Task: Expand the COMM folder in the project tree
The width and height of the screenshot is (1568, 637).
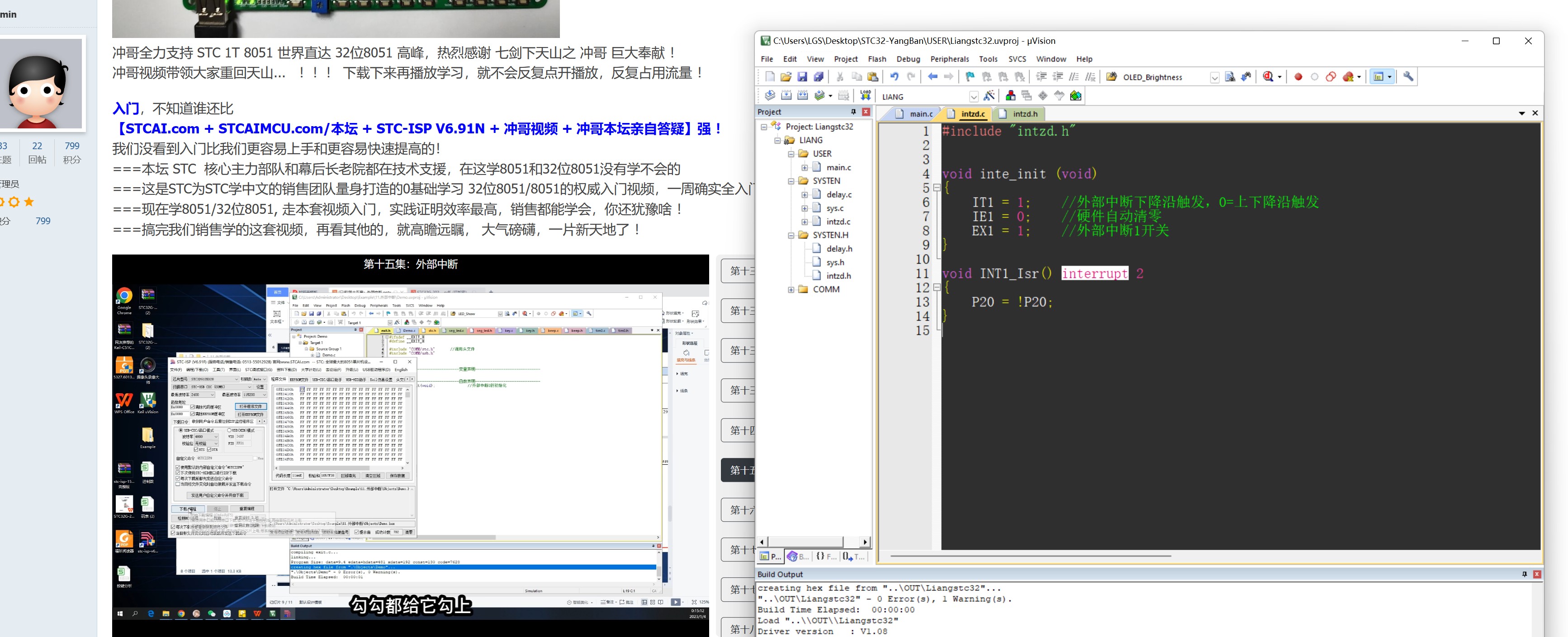Action: pyautogui.click(x=791, y=290)
